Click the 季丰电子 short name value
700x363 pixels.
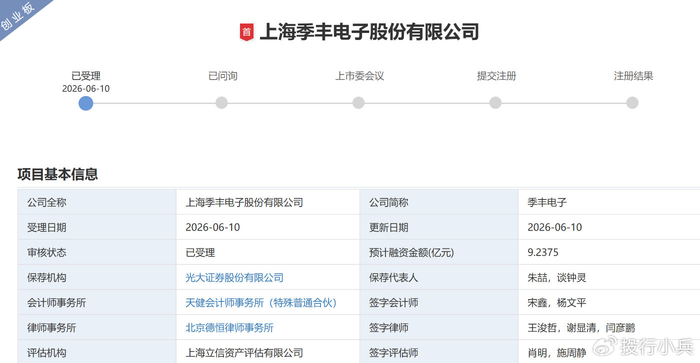547,202
